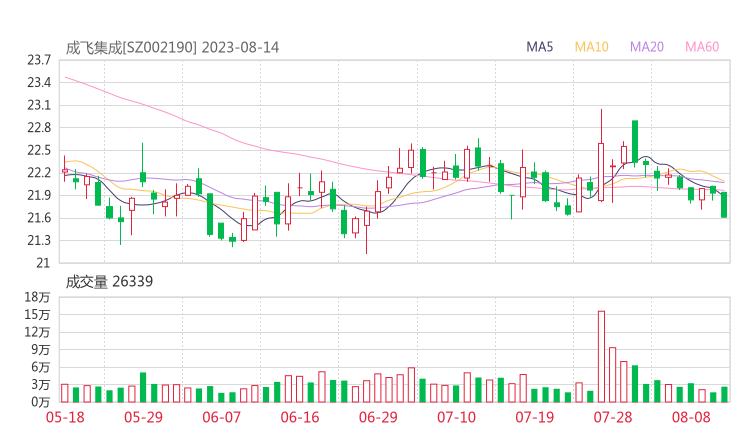Click the 6万 volume axis label
740x440 pixels.
[41, 367]
